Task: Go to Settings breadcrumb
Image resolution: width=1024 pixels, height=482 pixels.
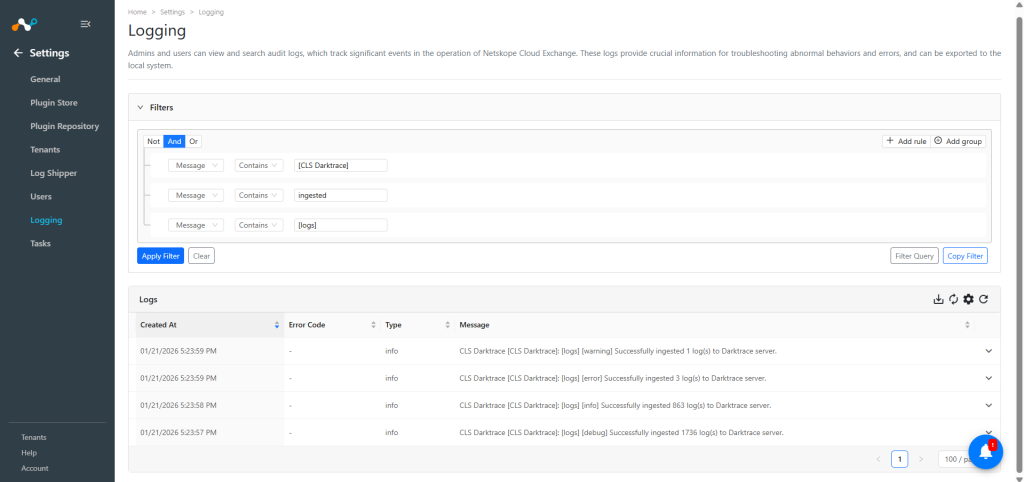Action: click(x=172, y=12)
